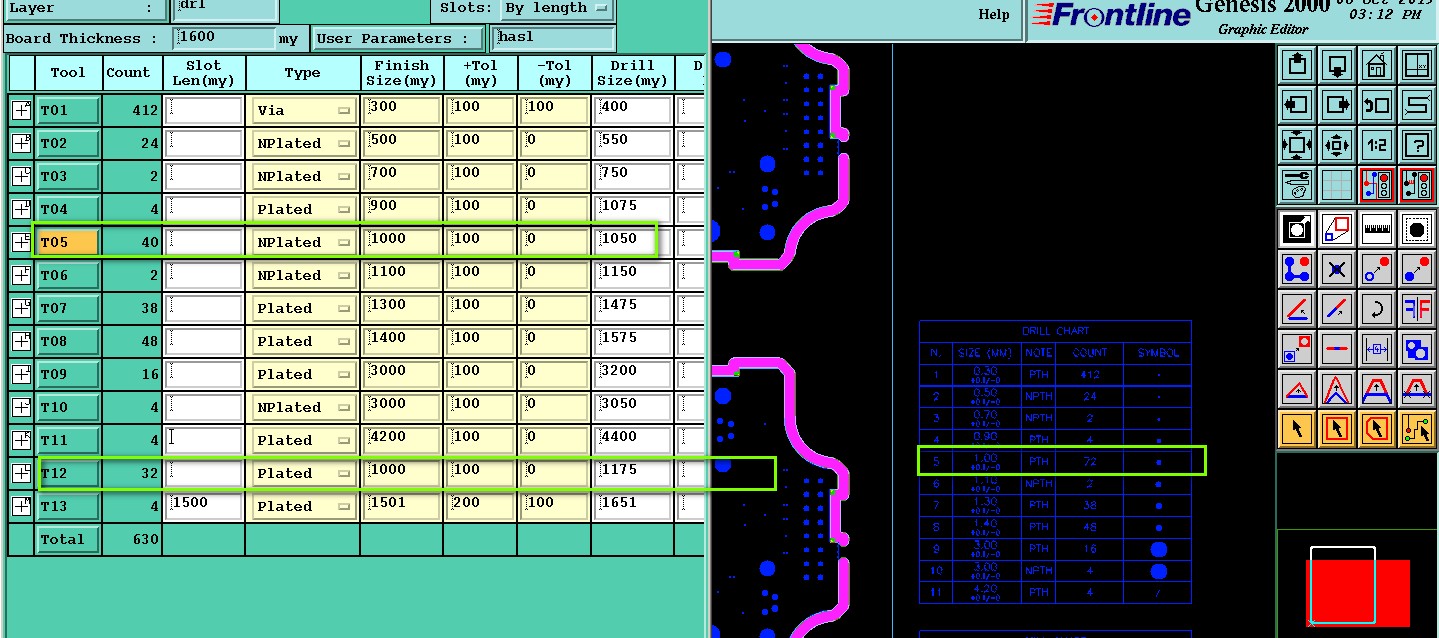Click the T05 tool button
Image resolution: width=1439 pixels, height=638 pixels.
click(67, 242)
